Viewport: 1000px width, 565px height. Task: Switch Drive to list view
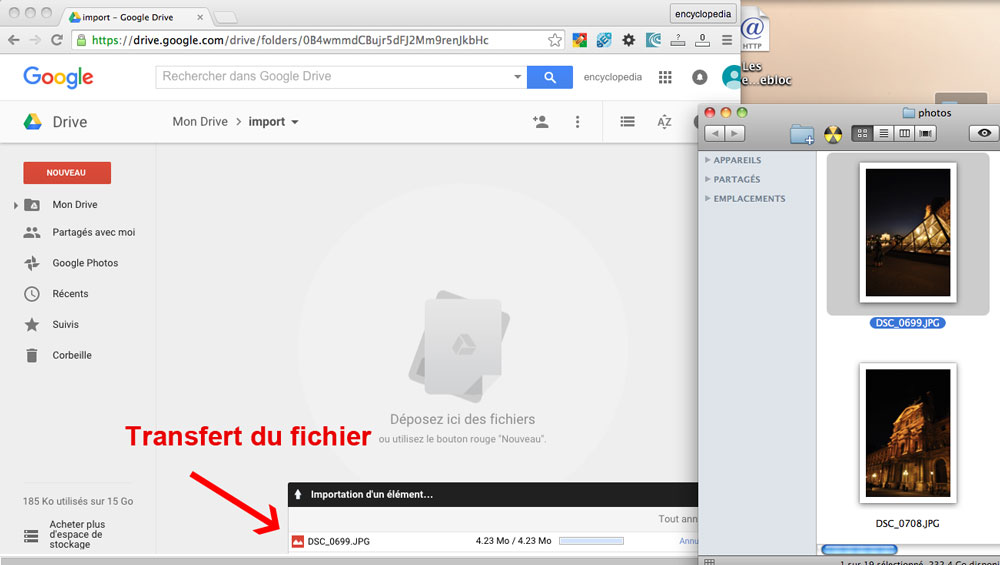627,122
